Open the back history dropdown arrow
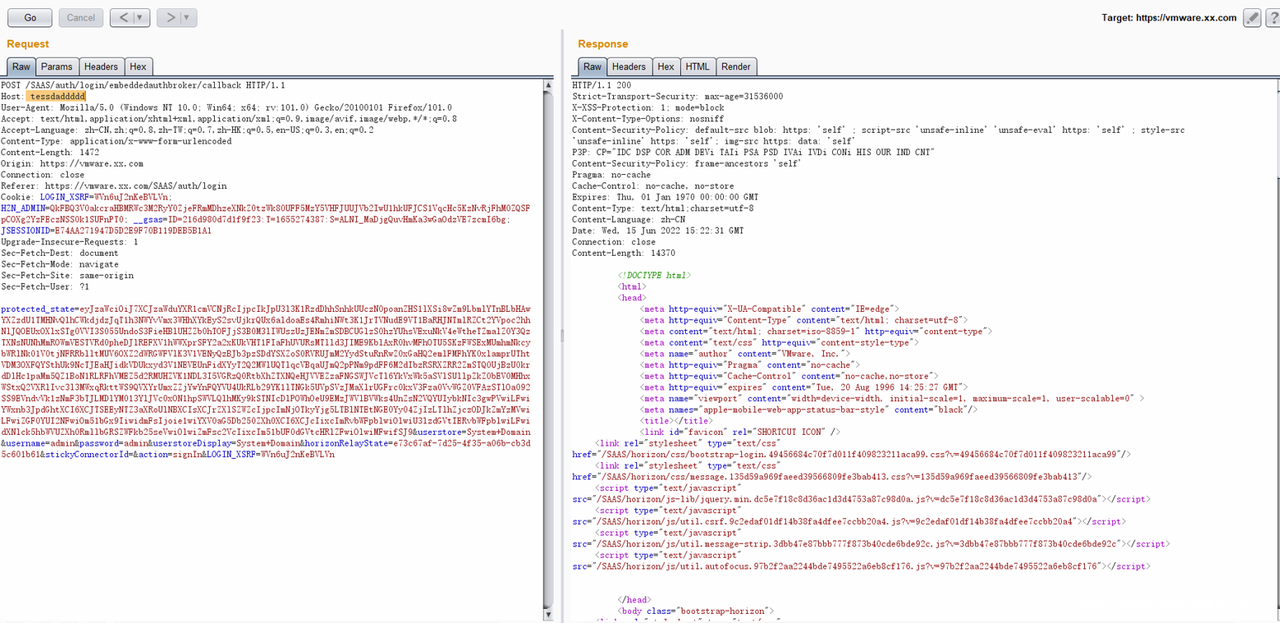This screenshot has height=623, width=1280. click(139, 18)
